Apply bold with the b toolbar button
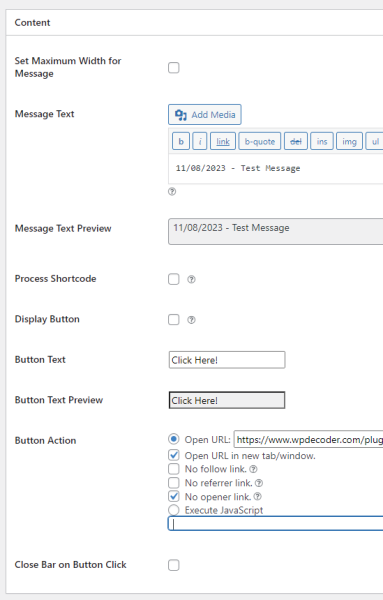The image size is (383, 600). pos(181,142)
